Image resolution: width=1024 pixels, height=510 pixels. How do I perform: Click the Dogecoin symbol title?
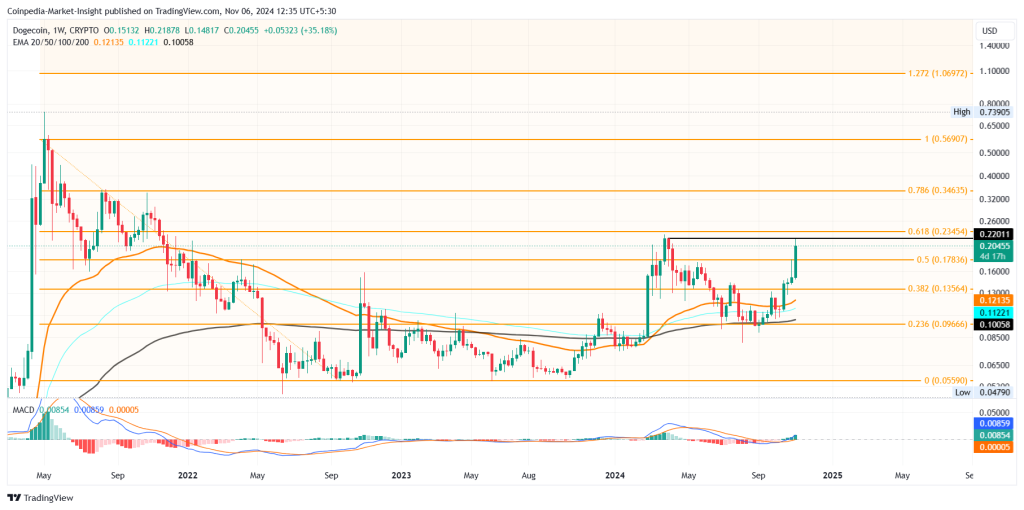[x=56, y=31]
